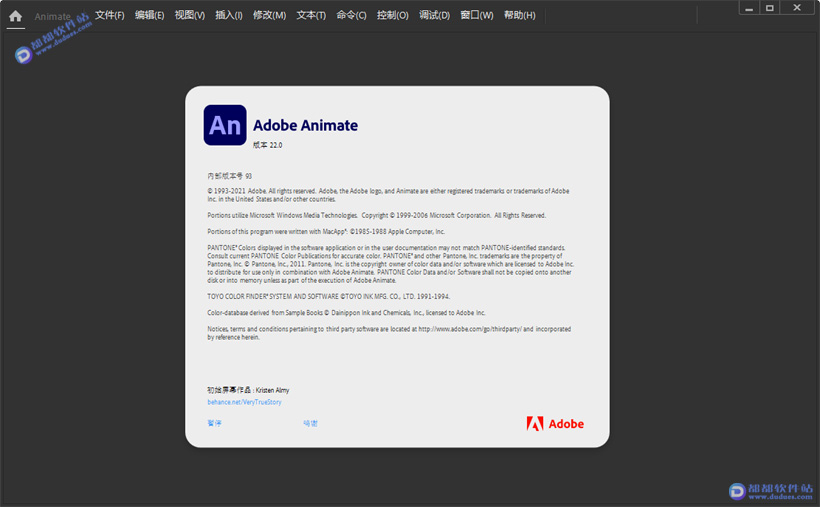
Task: Click the Animate label beside the Home icon
Action: pos(52,17)
